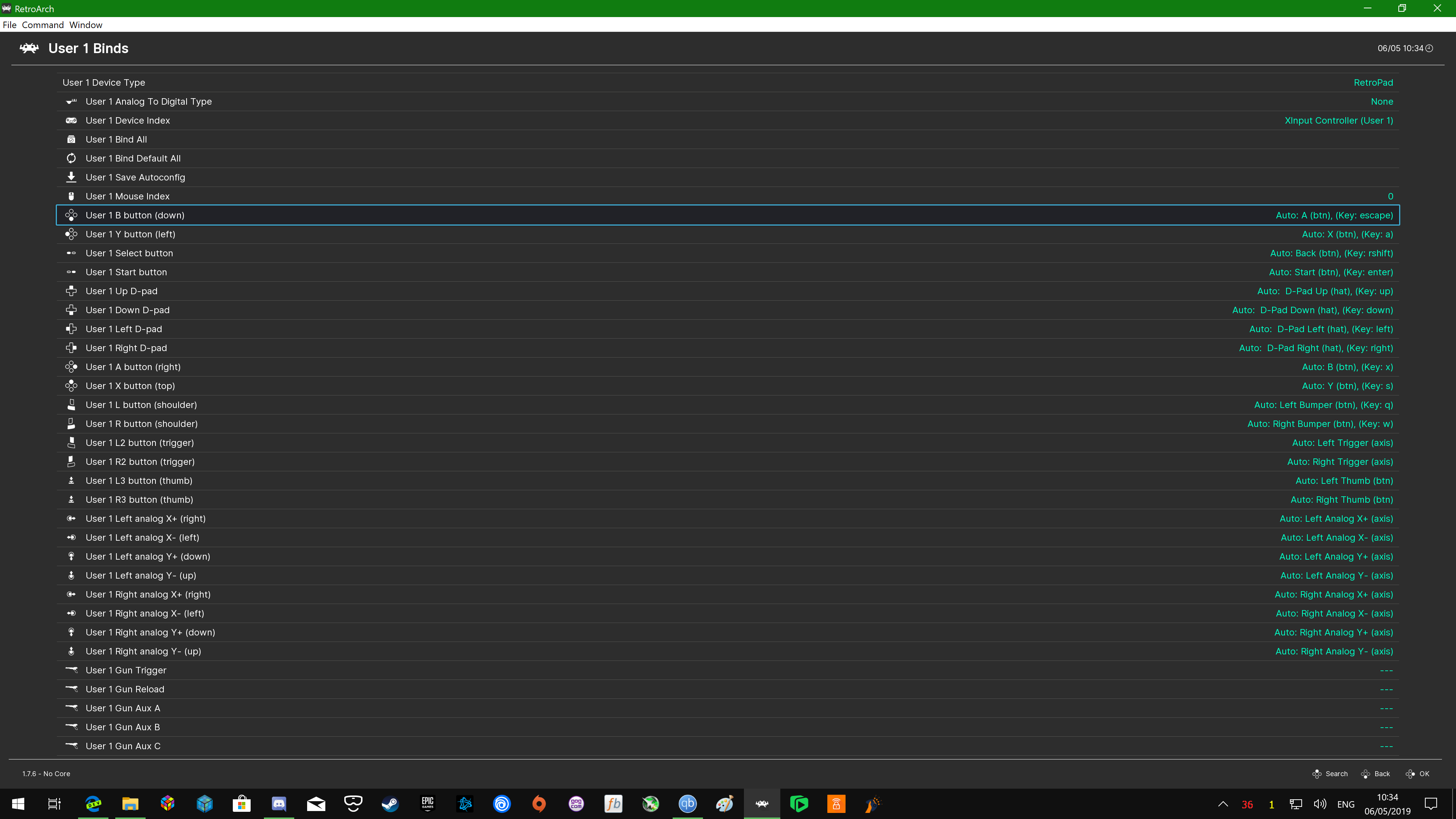This screenshot has width=1456, height=819.
Task: Click 'Auto: Left Bumper (btn), (Key: q)' binding
Action: pyautogui.click(x=1324, y=405)
